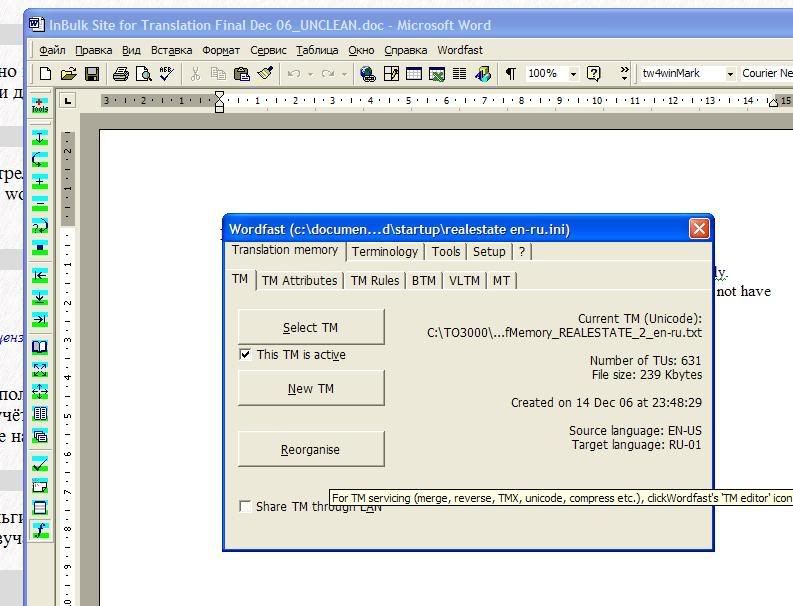Click the right indent marker on ruler
Image resolution: width=793 pixels, height=606 pixels.
pos(773,103)
